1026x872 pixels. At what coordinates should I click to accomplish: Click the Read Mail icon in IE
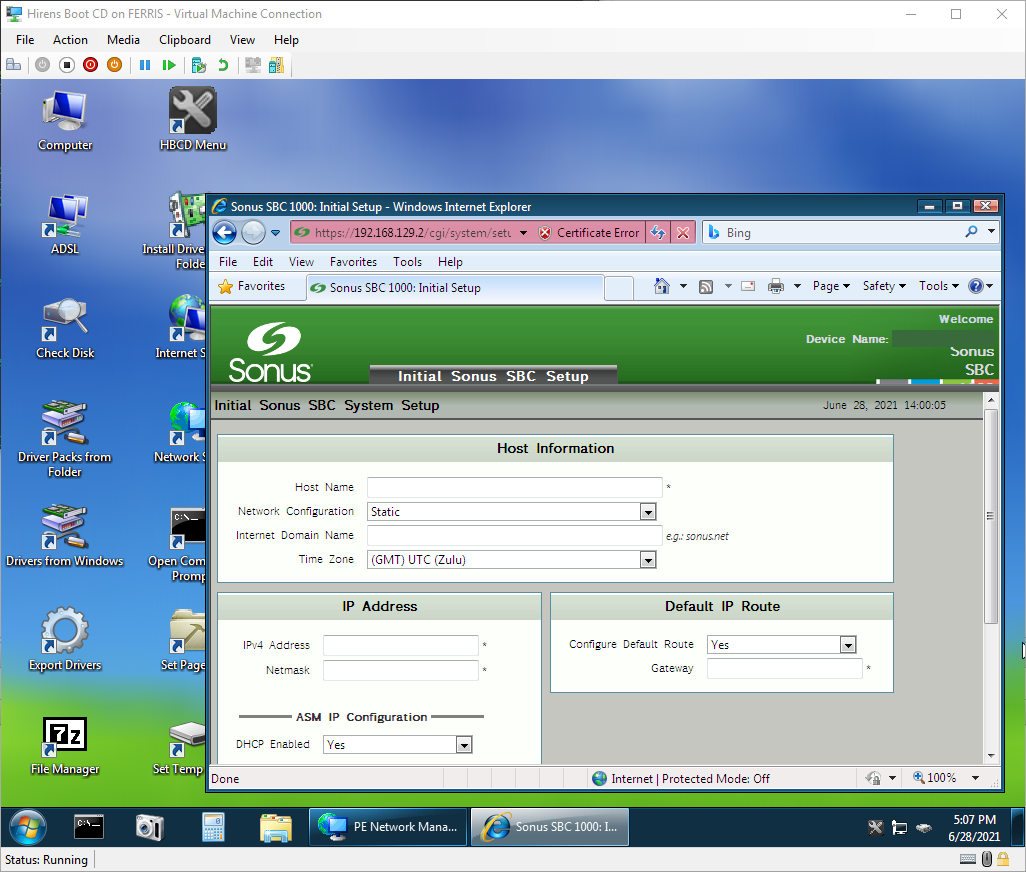point(748,286)
